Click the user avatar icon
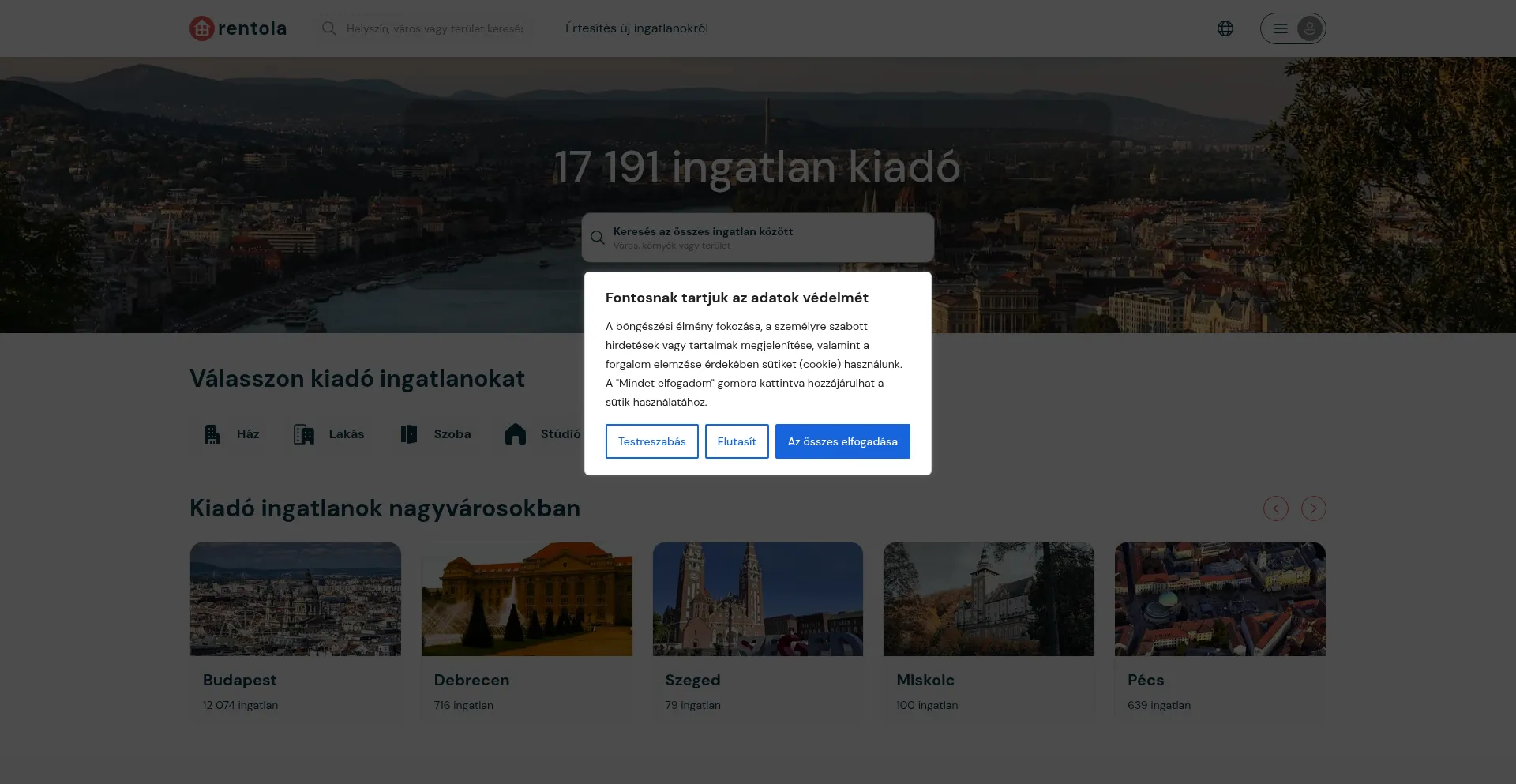Image resolution: width=1516 pixels, height=784 pixels. (1309, 28)
